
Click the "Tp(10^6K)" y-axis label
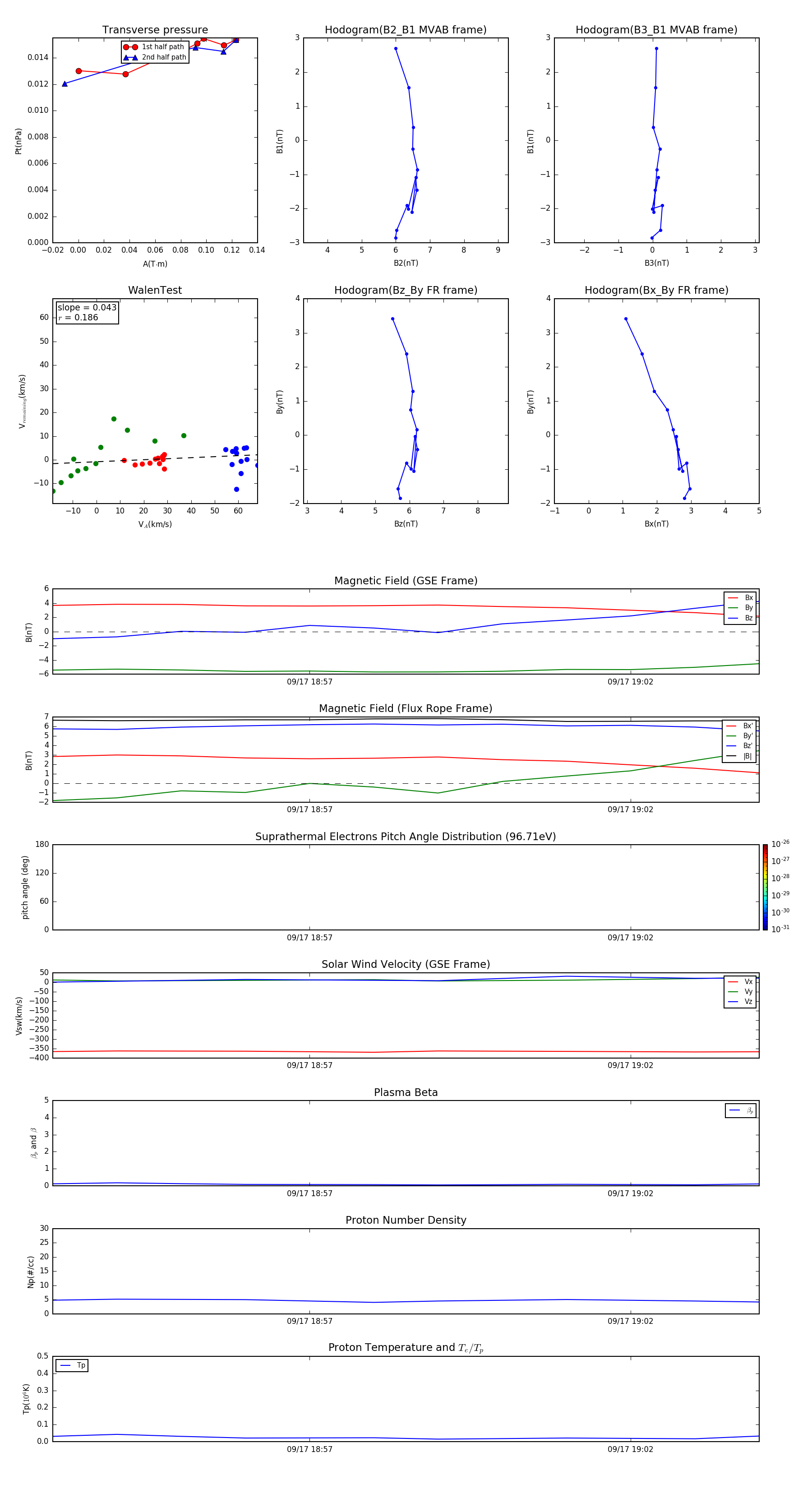pos(26,1399)
